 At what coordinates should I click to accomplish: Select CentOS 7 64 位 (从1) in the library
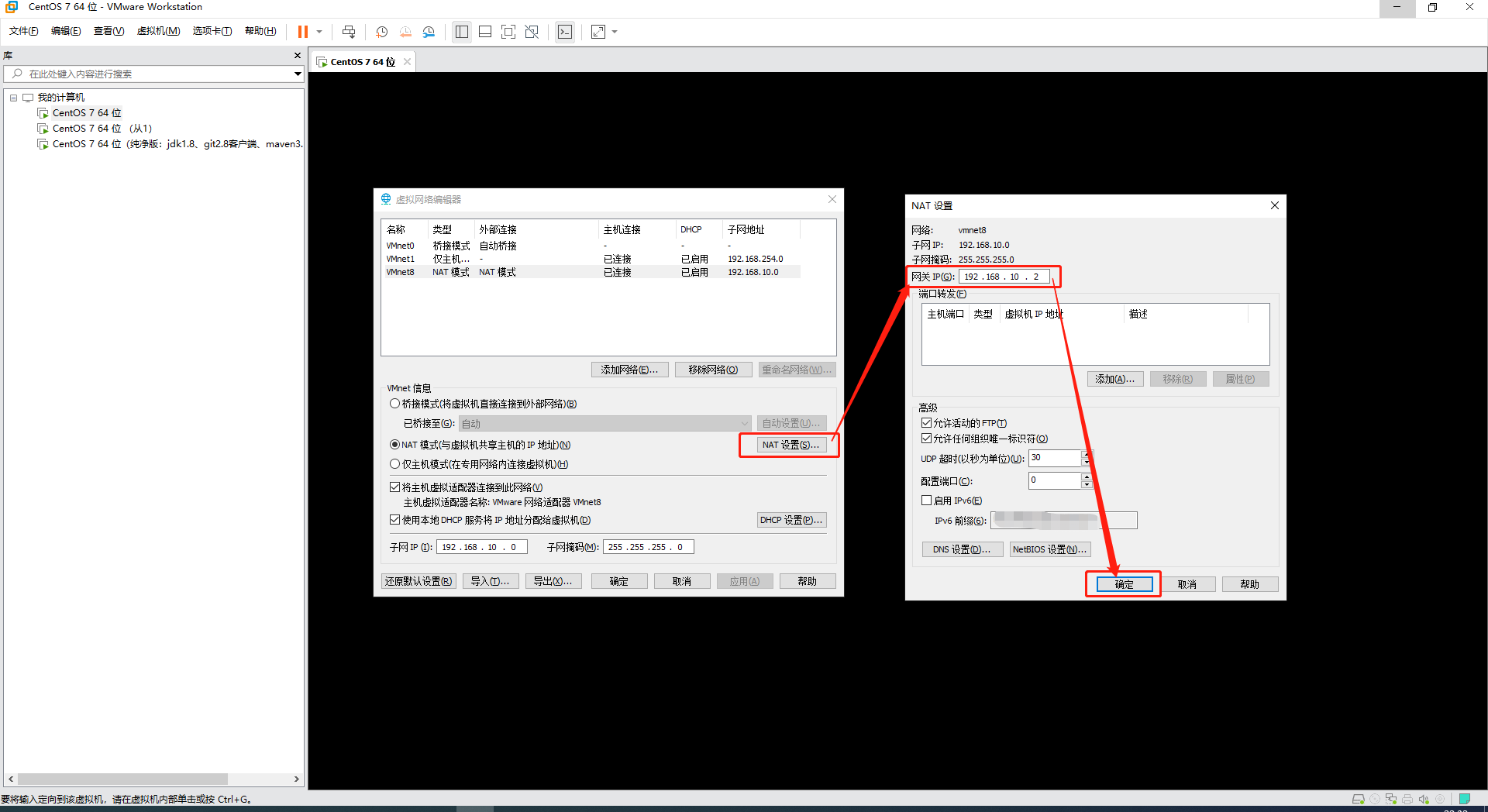point(102,129)
